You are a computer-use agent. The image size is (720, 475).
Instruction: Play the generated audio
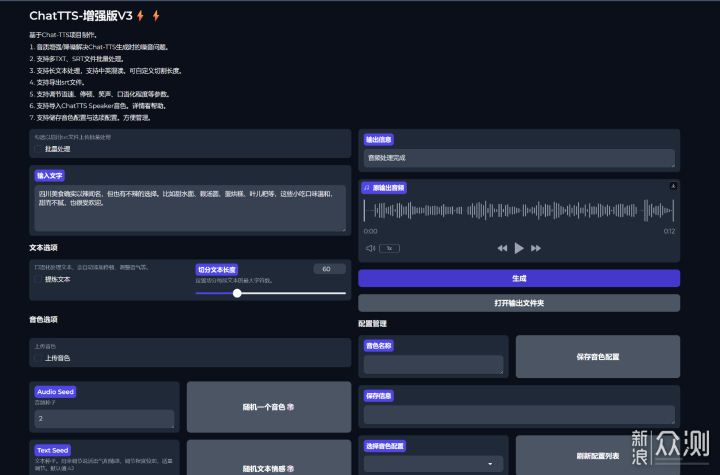(519, 248)
